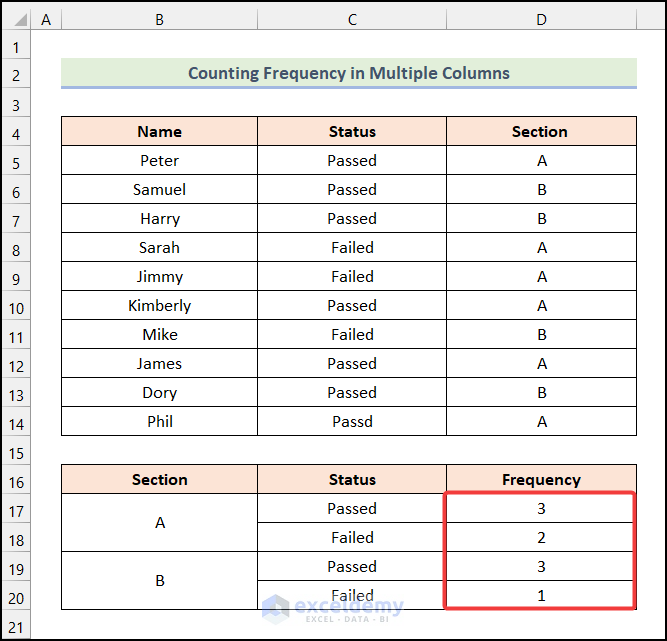Viewport: 667px width, 641px height.
Task: Select merged Section A cell in lower table
Action: [159, 523]
